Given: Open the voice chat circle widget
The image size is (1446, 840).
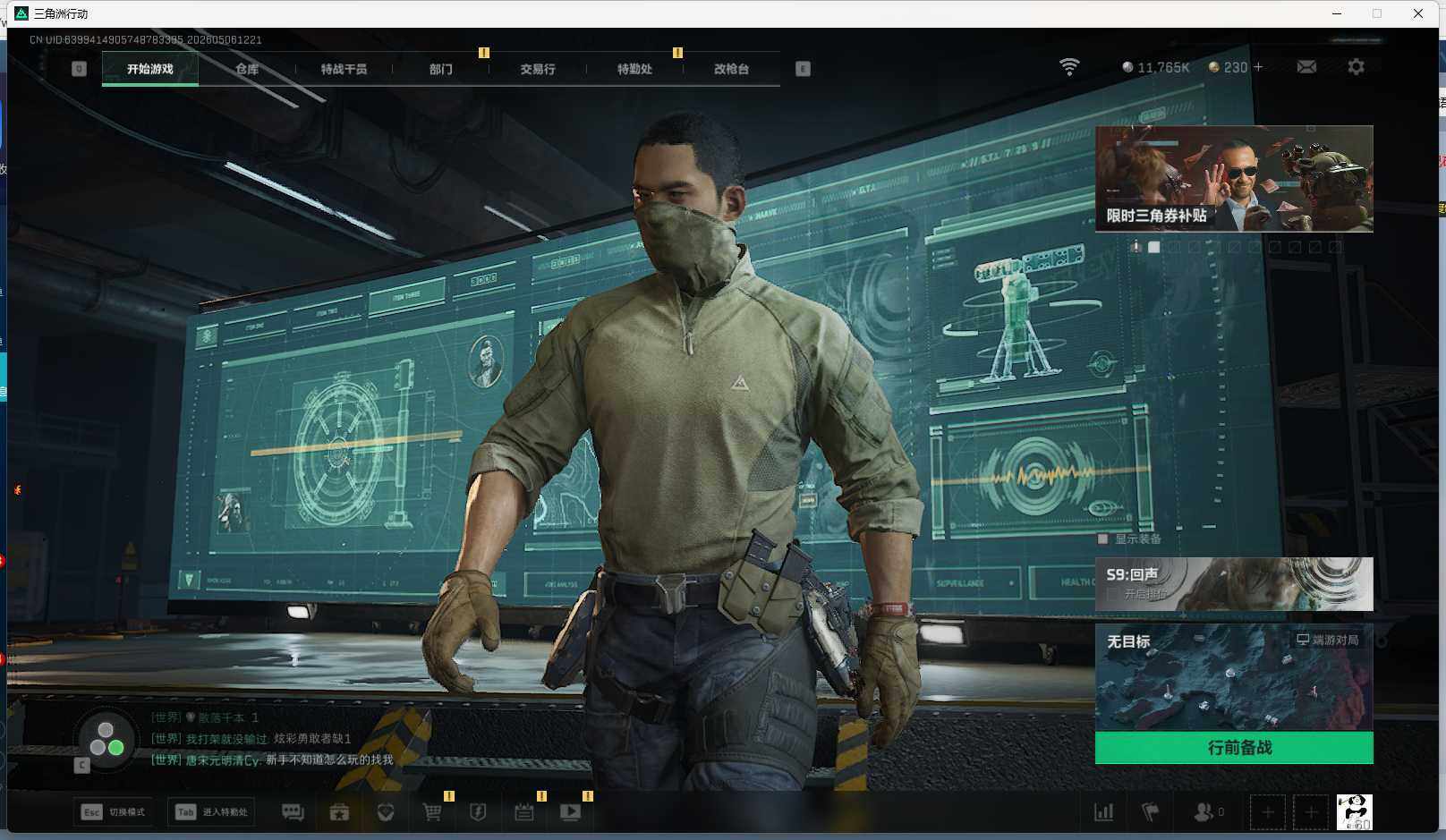Looking at the screenshot, I should (x=106, y=740).
